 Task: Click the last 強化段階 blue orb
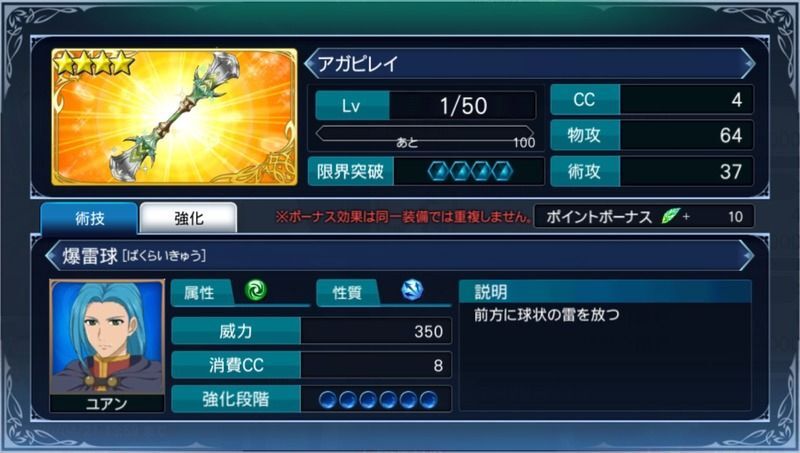point(428,399)
